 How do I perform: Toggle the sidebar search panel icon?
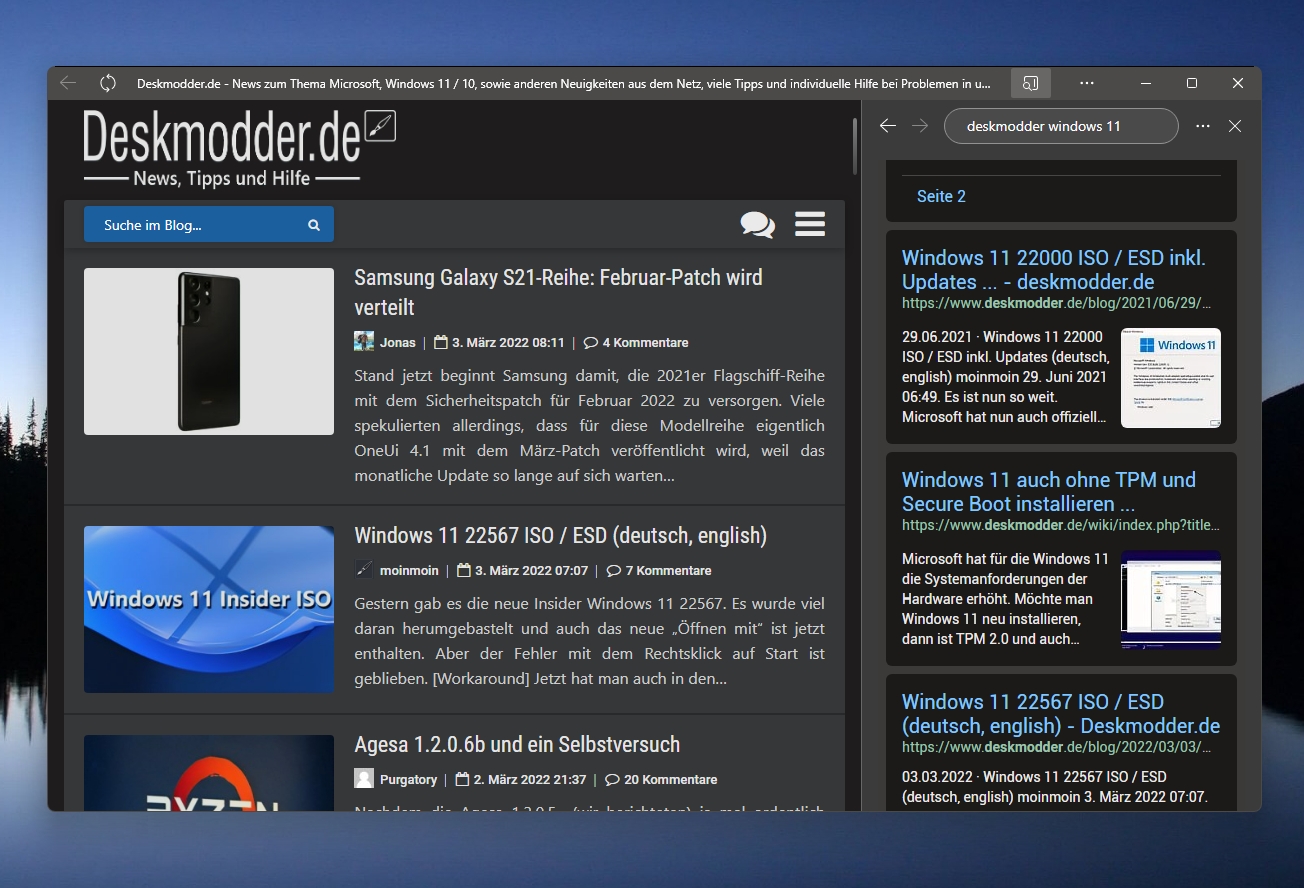coord(1031,83)
